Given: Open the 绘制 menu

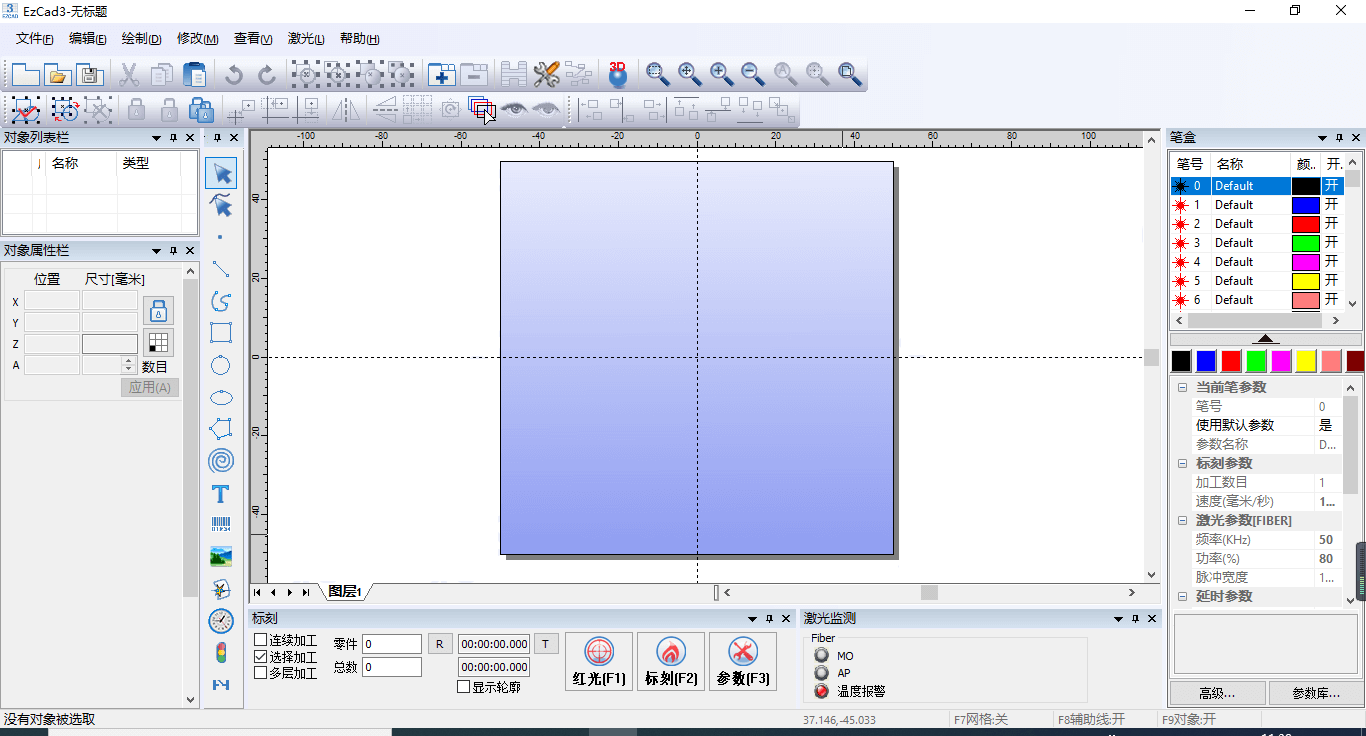Looking at the screenshot, I should [x=141, y=39].
